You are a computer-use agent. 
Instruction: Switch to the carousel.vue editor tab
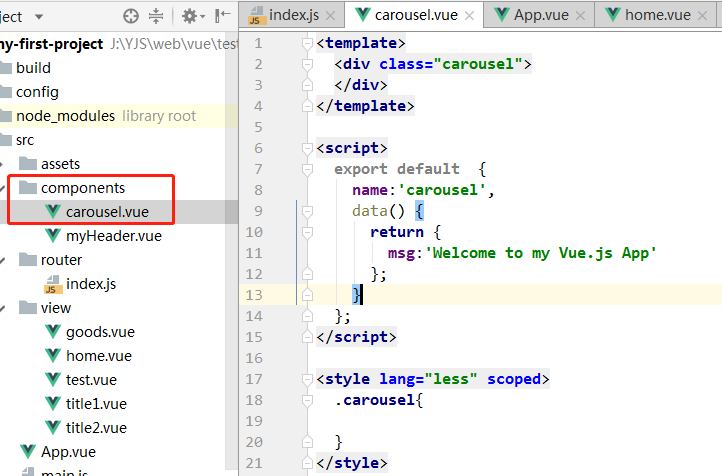coord(415,15)
